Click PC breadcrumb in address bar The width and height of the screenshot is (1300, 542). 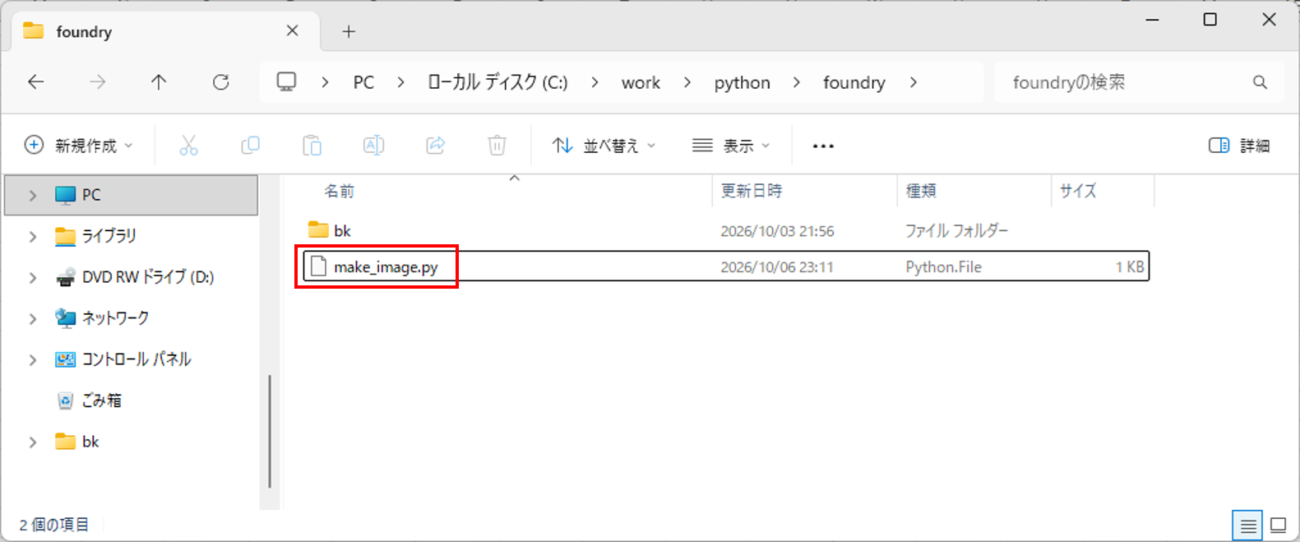(364, 83)
